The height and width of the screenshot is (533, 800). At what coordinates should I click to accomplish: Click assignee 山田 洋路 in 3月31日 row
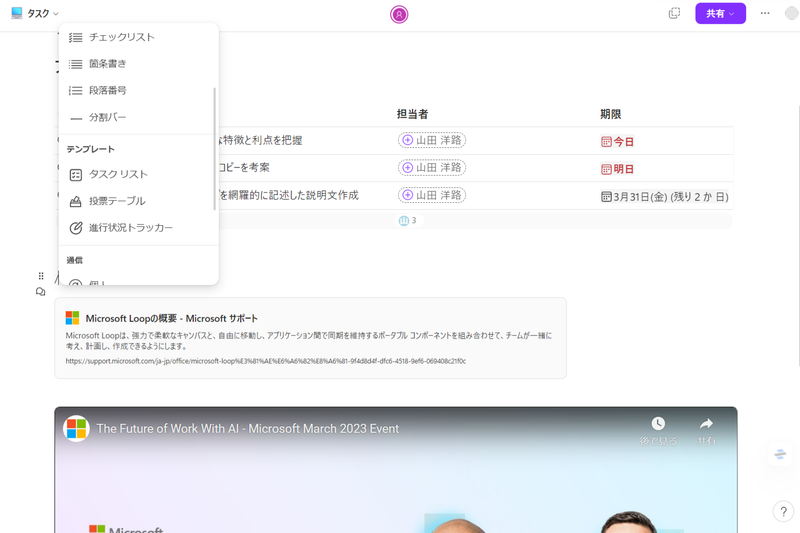(432, 195)
